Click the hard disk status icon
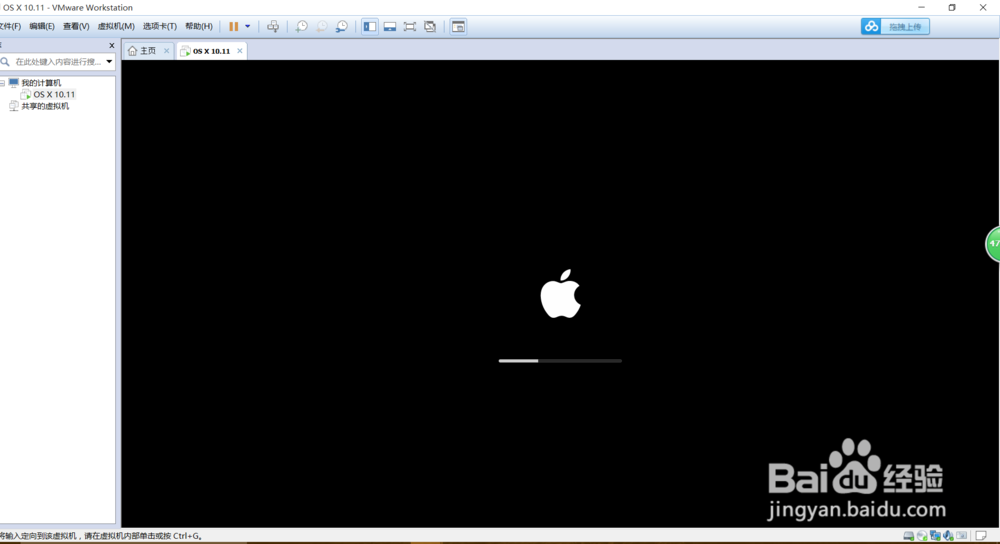Image resolution: width=1000 pixels, height=544 pixels. pos(908,536)
